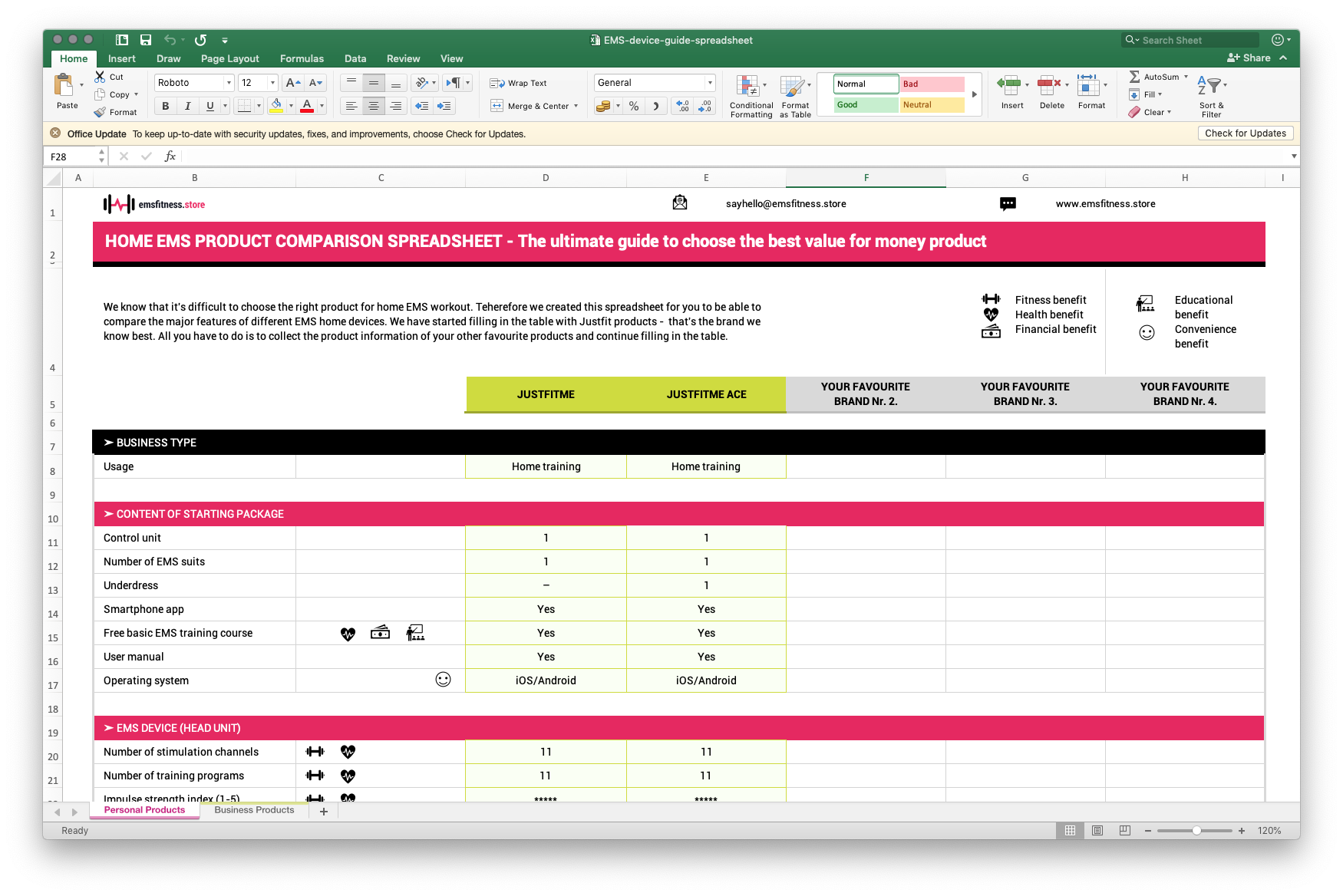Dismiss the Office Update notification bar

click(x=55, y=133)
